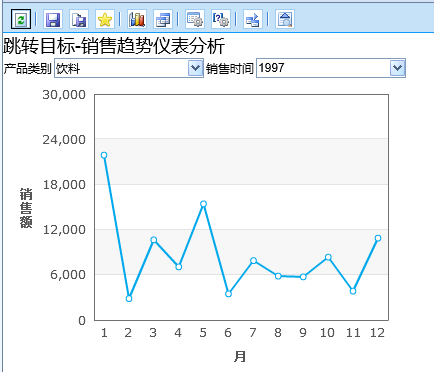
Task: Click the green refresh icon
Action: pyautogui.click(x=21, y=19)
